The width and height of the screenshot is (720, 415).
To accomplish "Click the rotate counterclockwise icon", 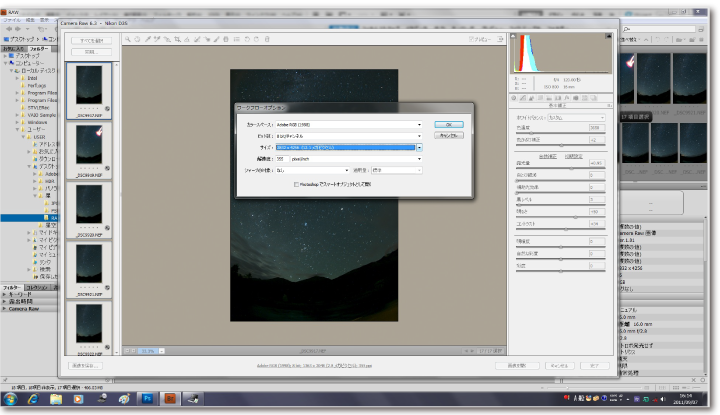I will pyautogui.click(x=246, y=39).
